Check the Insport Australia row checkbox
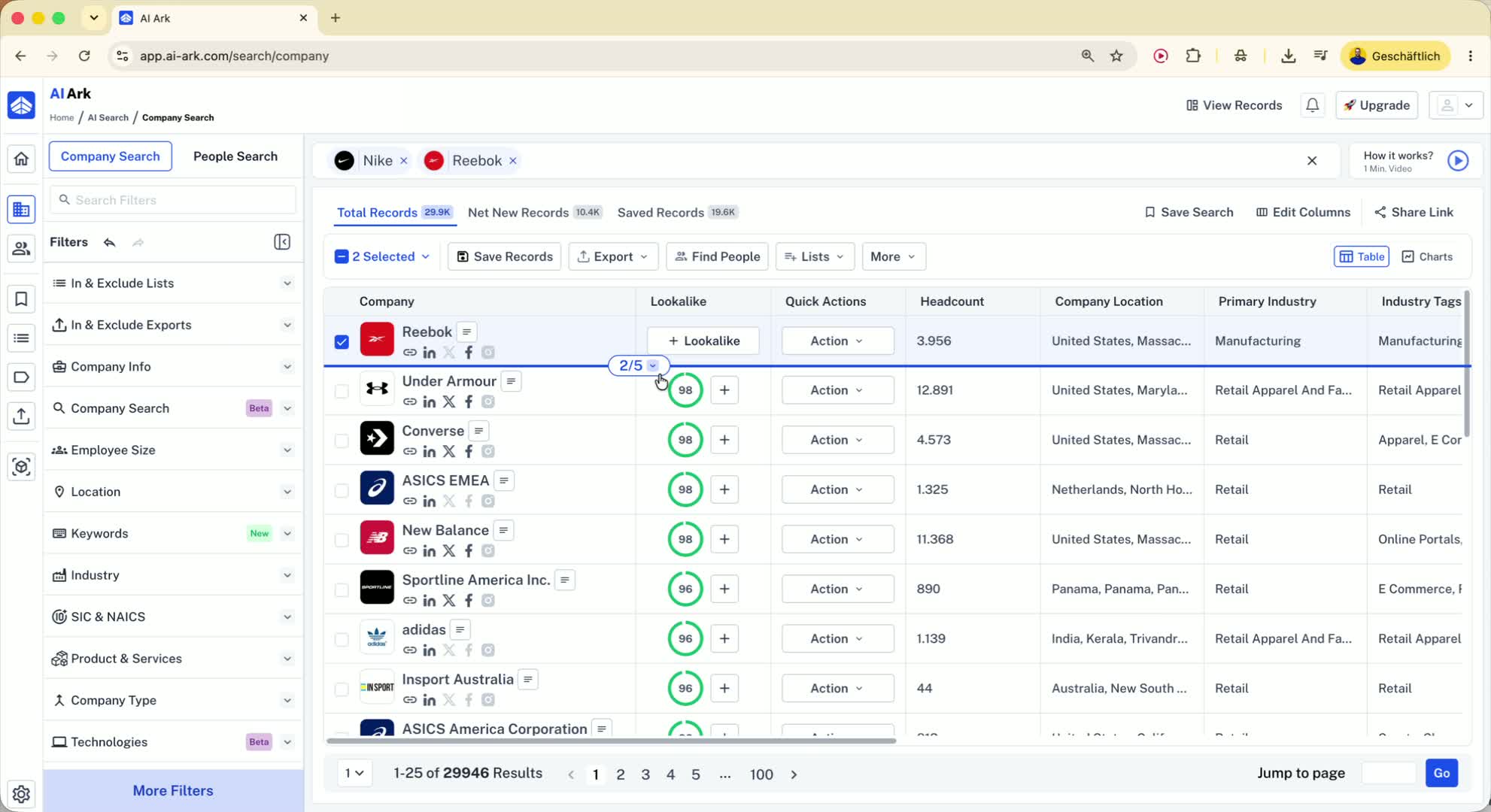The image size is (1491, 812). [342, 689]
